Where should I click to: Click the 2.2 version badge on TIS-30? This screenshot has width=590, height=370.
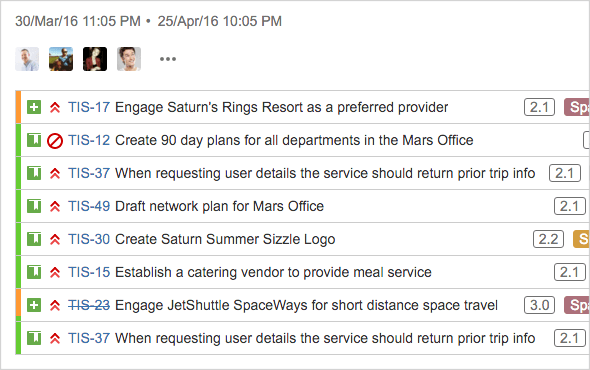click(x=548, y=239)
